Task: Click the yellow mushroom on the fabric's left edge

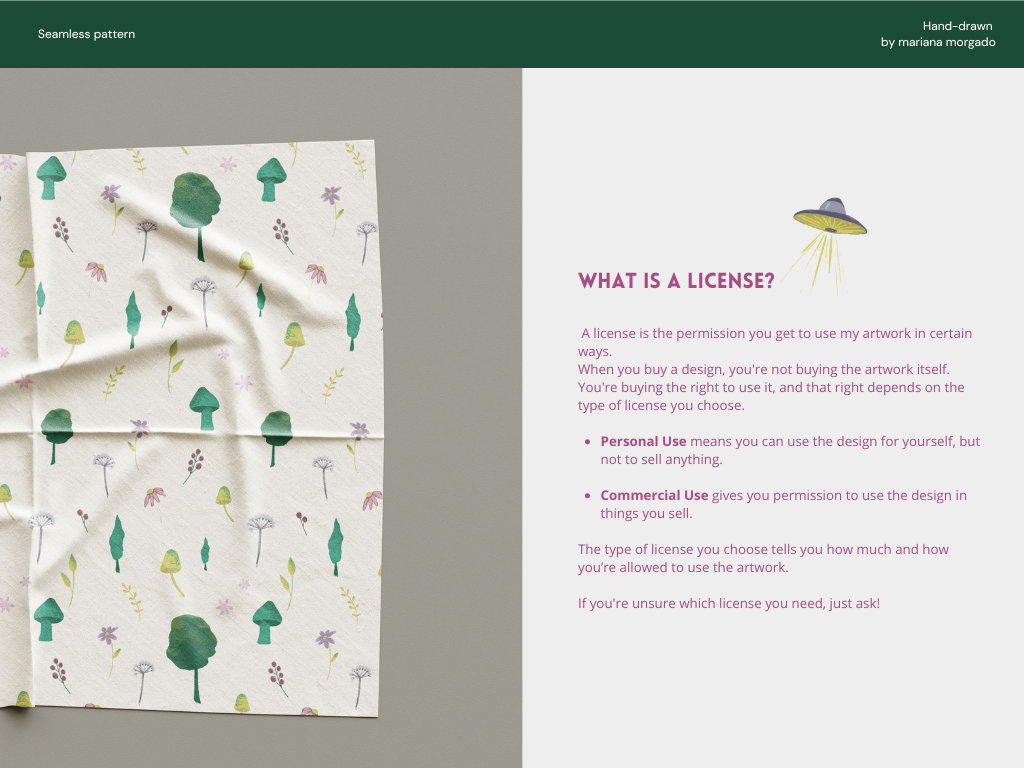Action: click(24, 266)
